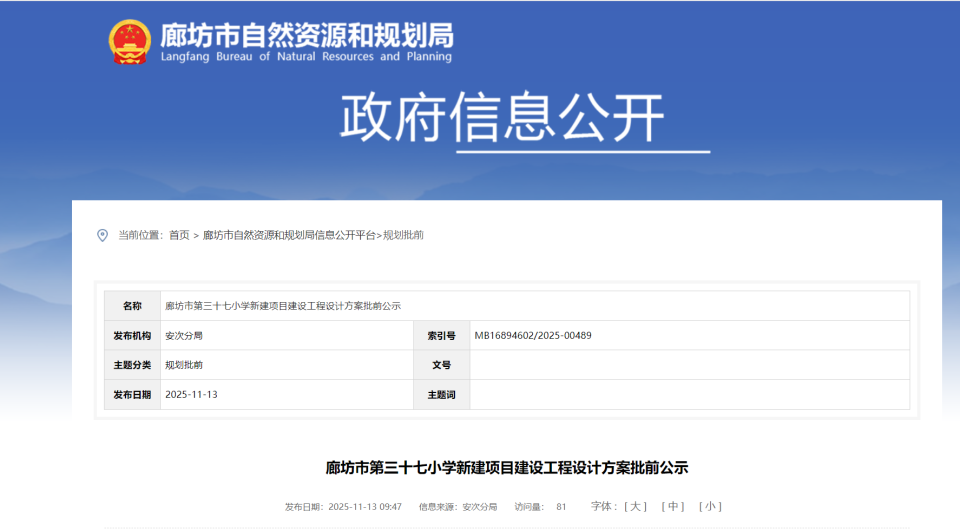
Task: Open 首页 breadcrumb link
Action: (179, 235)
